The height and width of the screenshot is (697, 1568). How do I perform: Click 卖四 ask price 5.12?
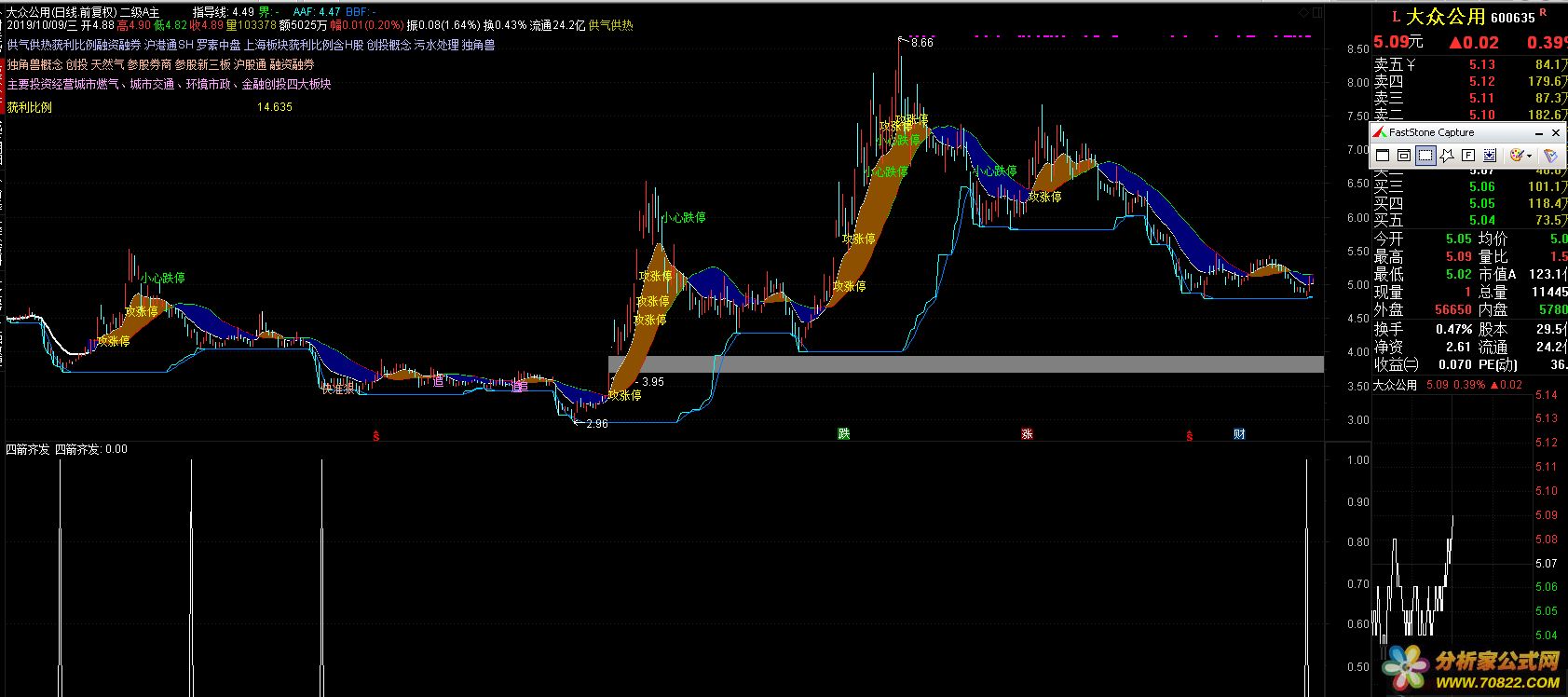click(1481, 81)
